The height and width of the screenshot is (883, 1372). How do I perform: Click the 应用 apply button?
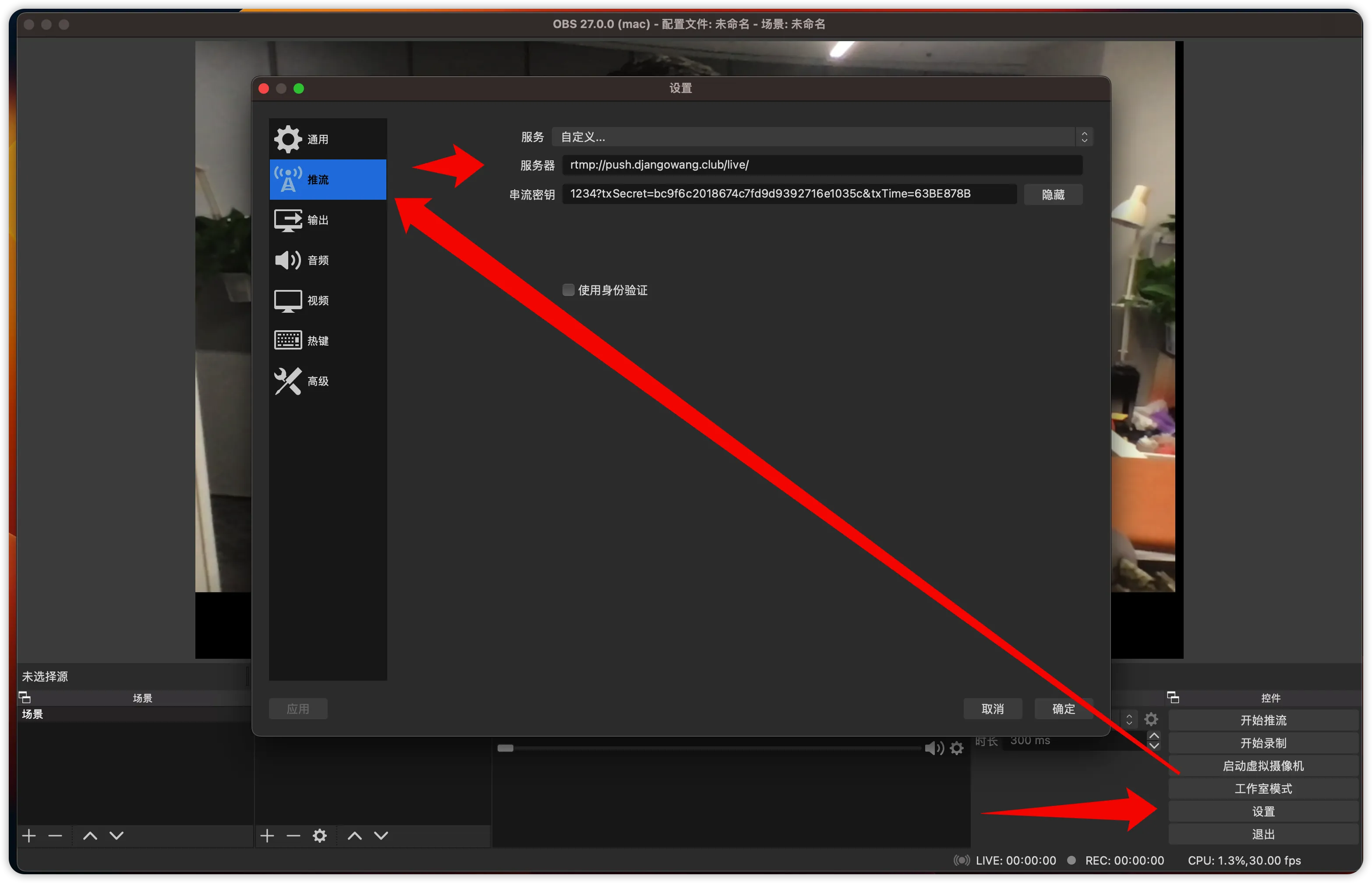click(x=297, y=709)
